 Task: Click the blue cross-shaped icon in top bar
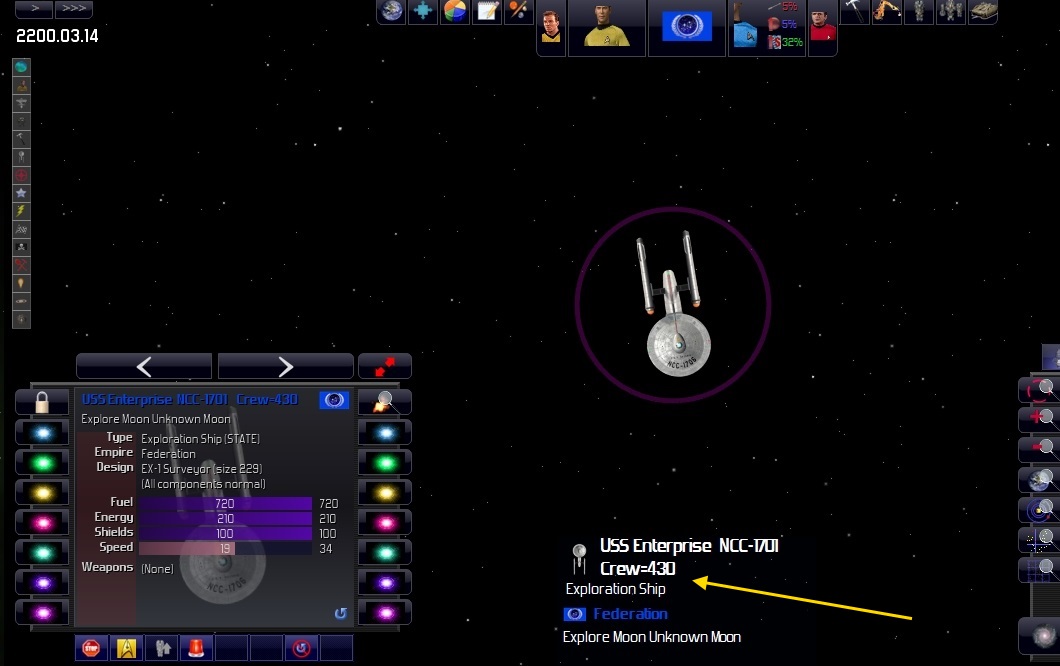click(423, 11)
